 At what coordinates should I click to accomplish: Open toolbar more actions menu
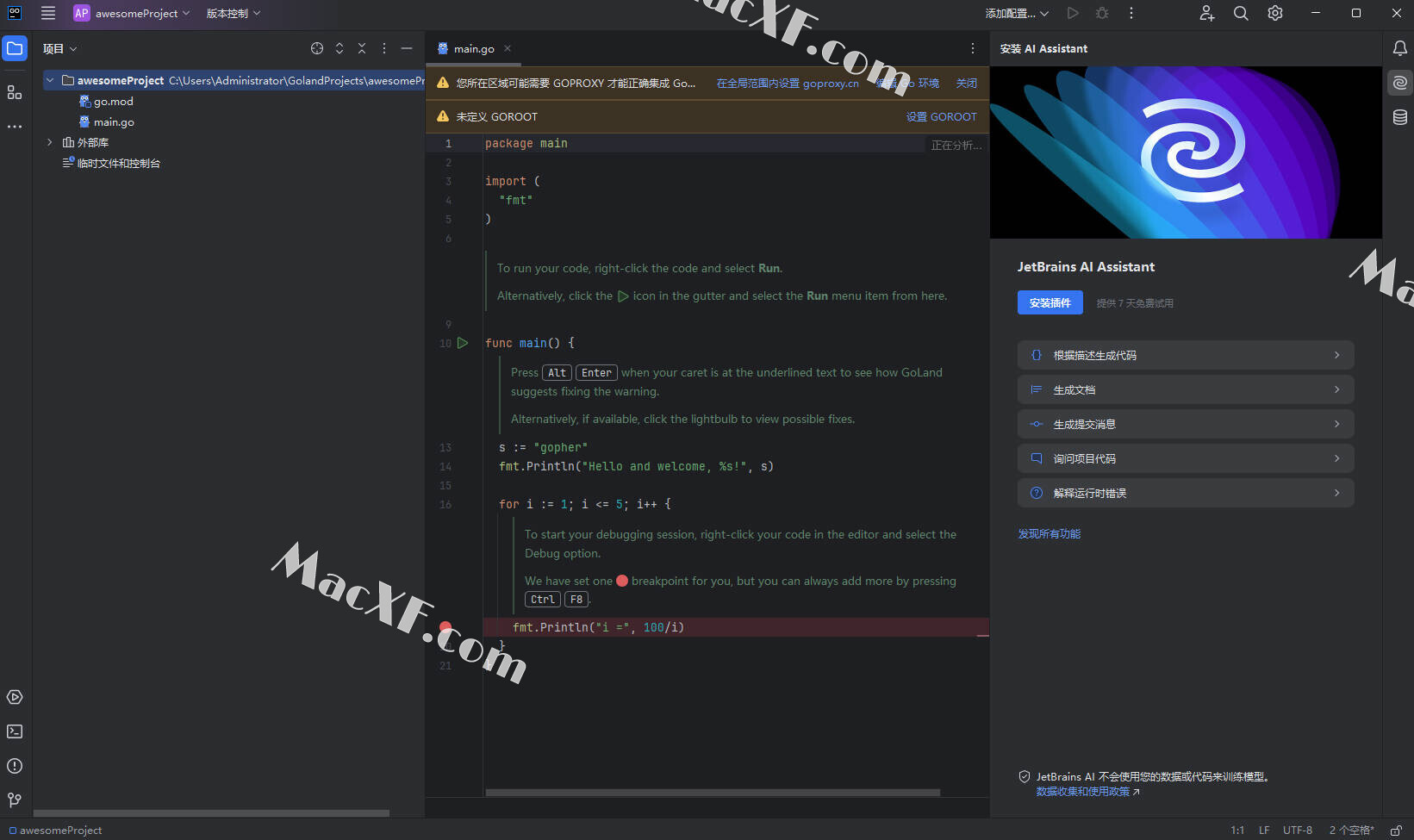(x=1131, y=13)
